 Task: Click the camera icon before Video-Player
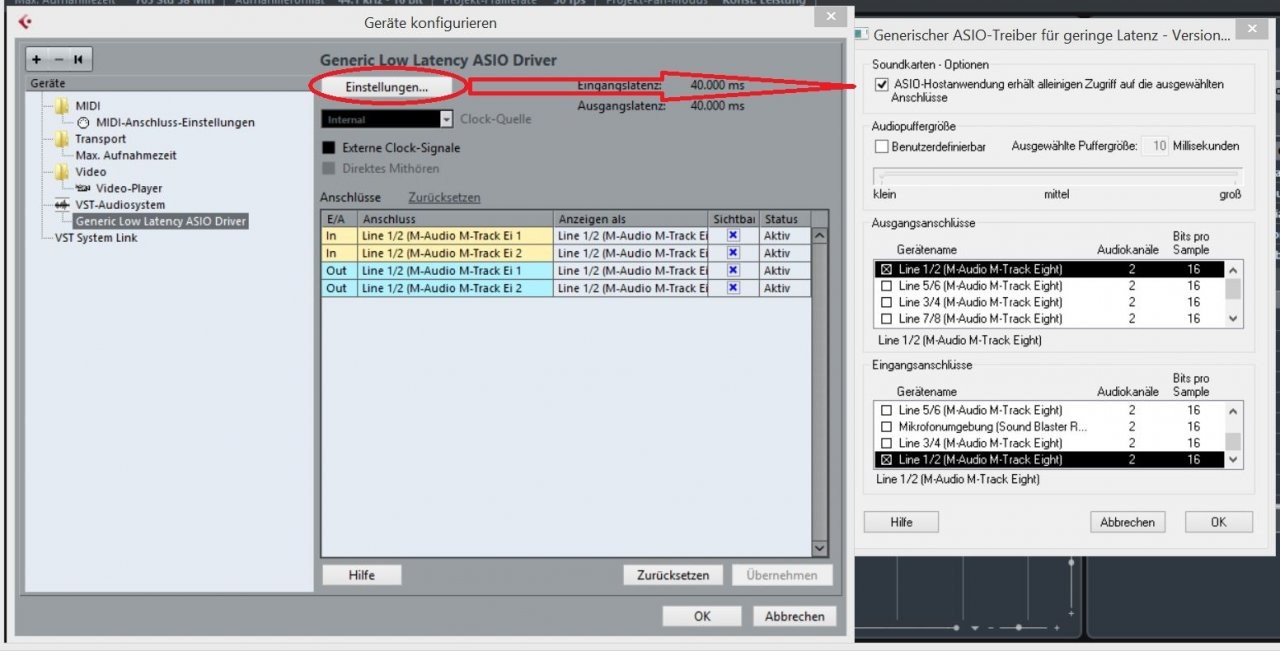84,188
